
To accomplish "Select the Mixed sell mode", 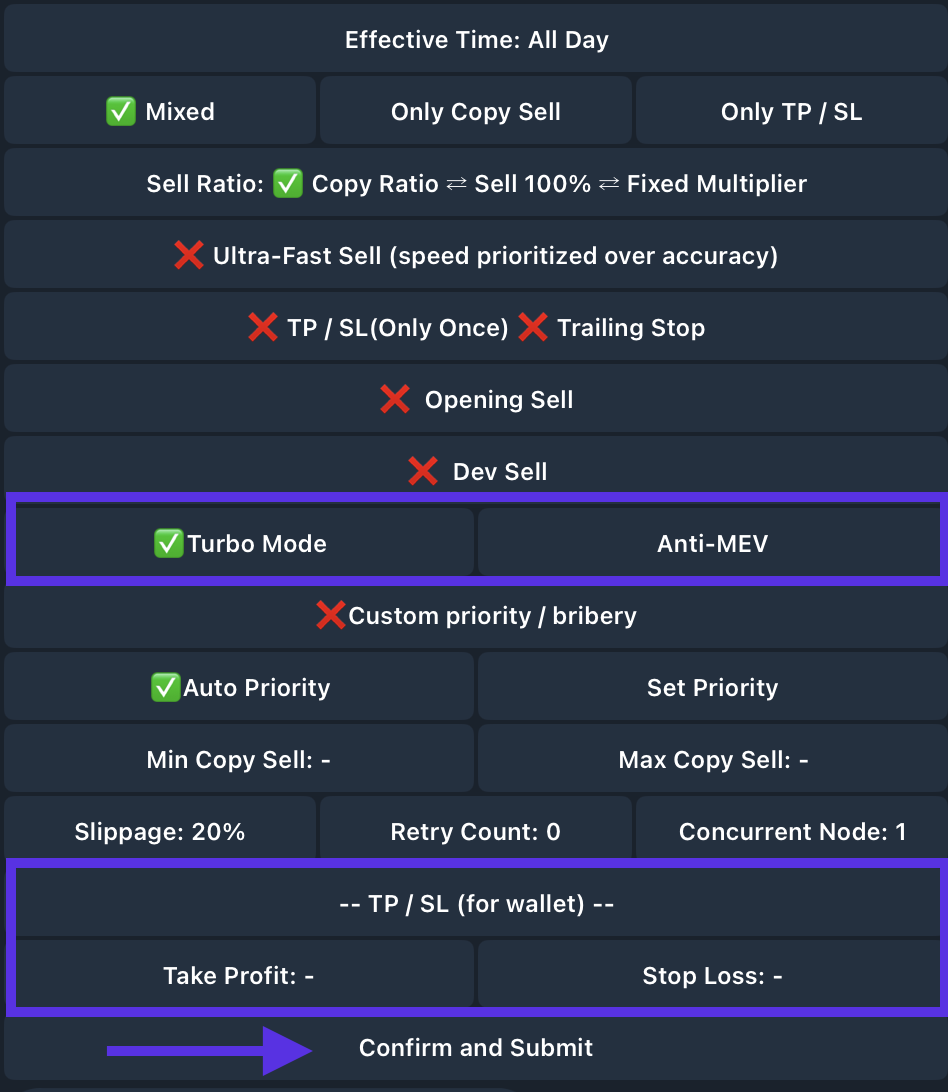I will tap(160, 112).
